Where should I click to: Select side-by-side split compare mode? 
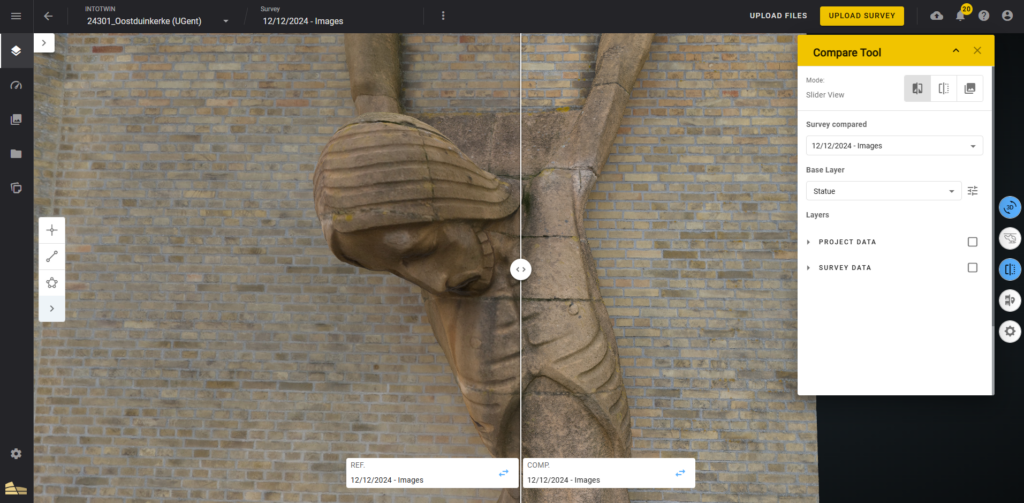coord(944,88)
